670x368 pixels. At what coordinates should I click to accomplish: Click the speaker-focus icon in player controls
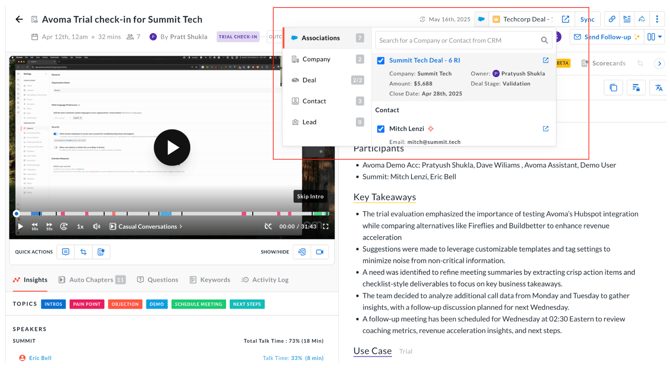click(x=64, y=227)
